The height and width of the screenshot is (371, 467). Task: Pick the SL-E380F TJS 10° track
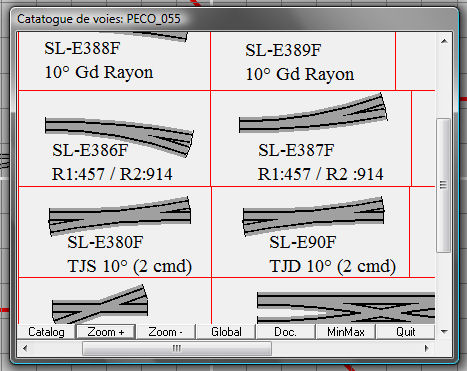click(115, 232)
